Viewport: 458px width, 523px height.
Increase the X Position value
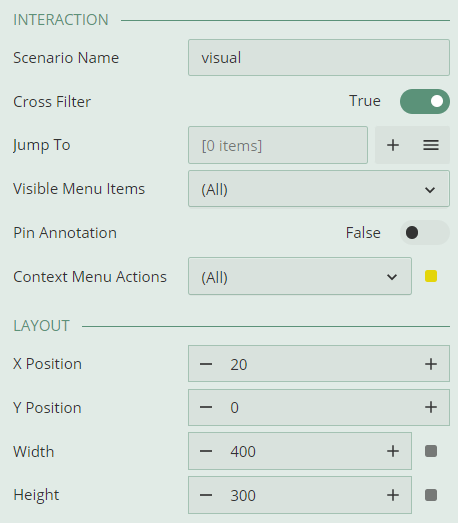coord(431,364)
